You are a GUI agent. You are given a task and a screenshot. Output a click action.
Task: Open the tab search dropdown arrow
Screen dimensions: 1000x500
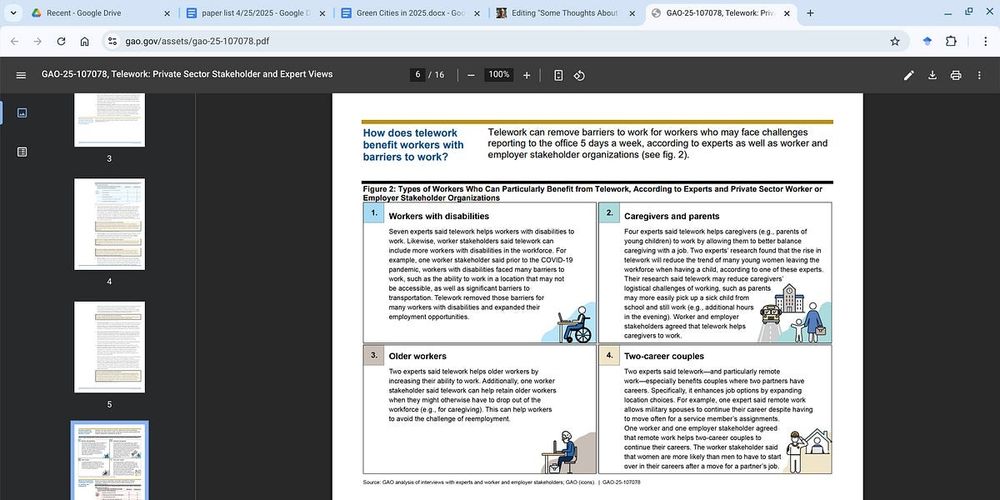[x=13, y=13]
